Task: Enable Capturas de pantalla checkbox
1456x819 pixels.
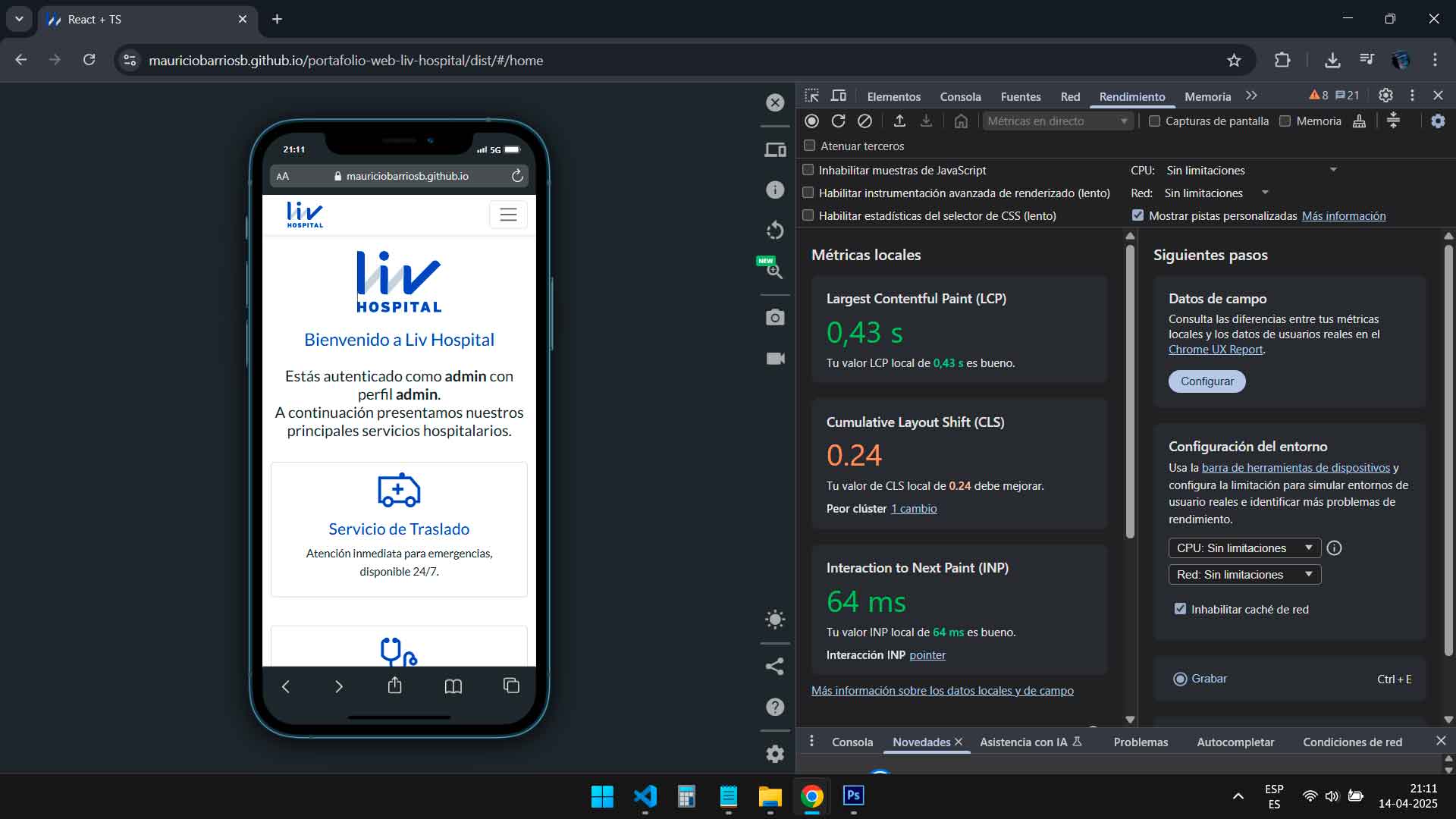Action: 1154,121
